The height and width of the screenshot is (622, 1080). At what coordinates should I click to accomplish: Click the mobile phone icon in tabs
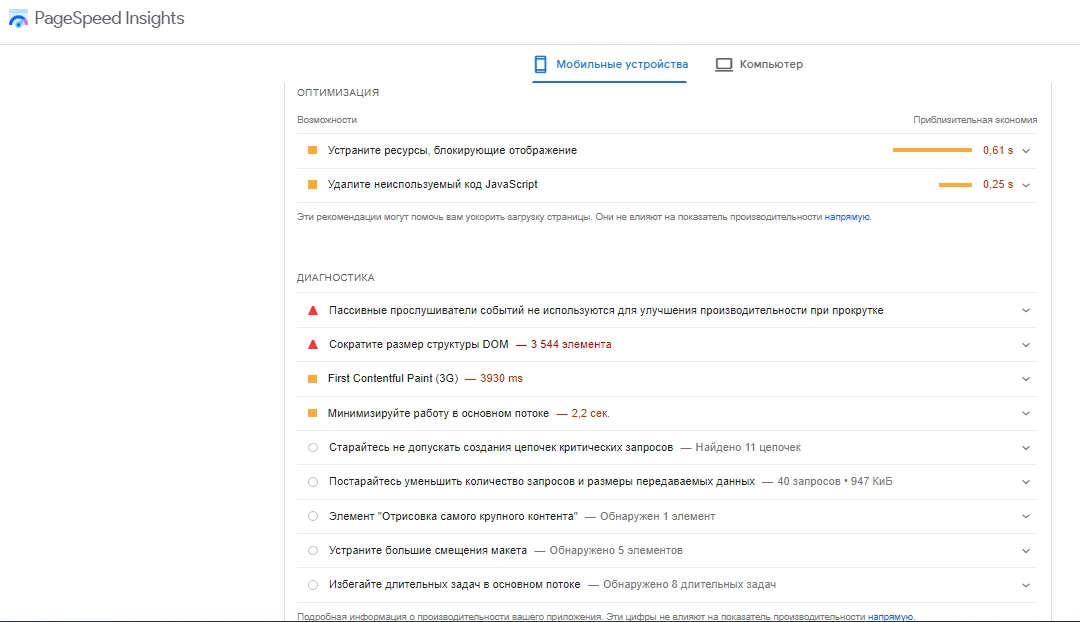[541, 64]
